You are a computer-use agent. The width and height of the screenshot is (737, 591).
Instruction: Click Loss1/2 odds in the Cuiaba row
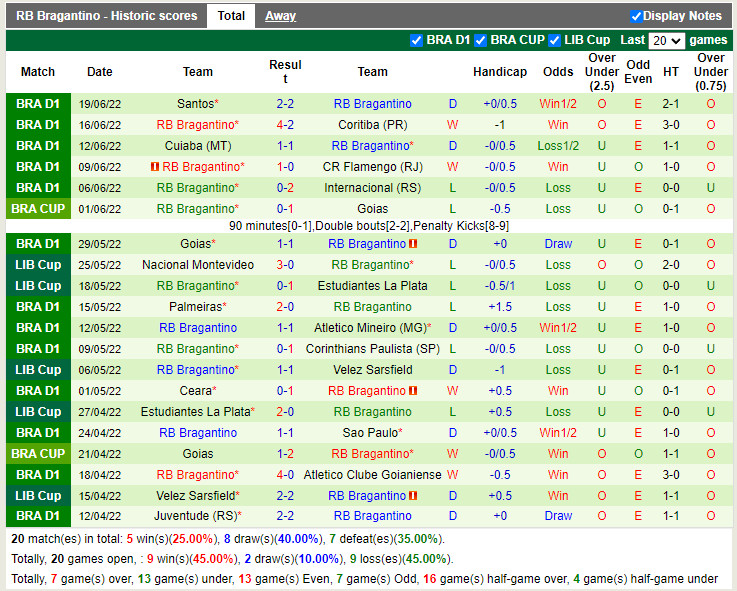coord(558,146)
